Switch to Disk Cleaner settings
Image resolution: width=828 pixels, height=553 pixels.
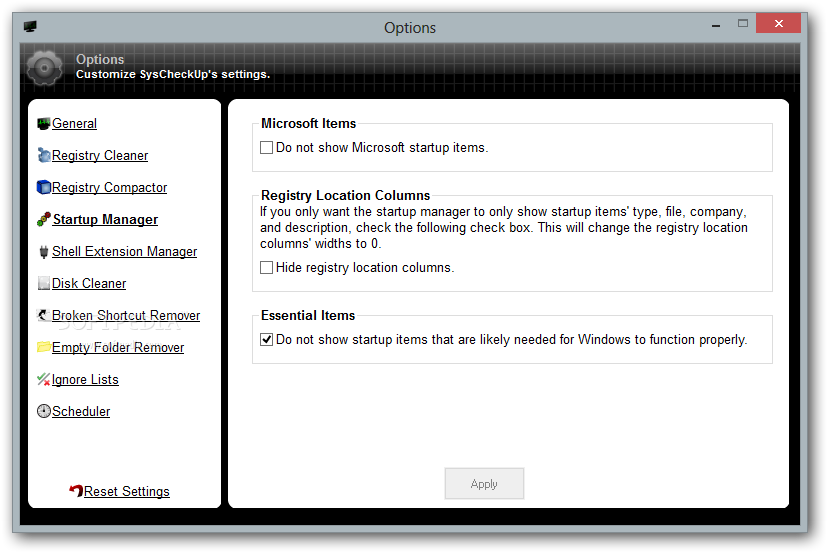(89, 284)
